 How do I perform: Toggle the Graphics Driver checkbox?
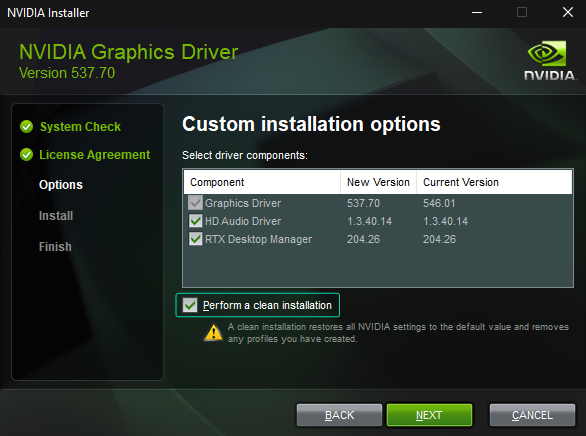point(195,203)
